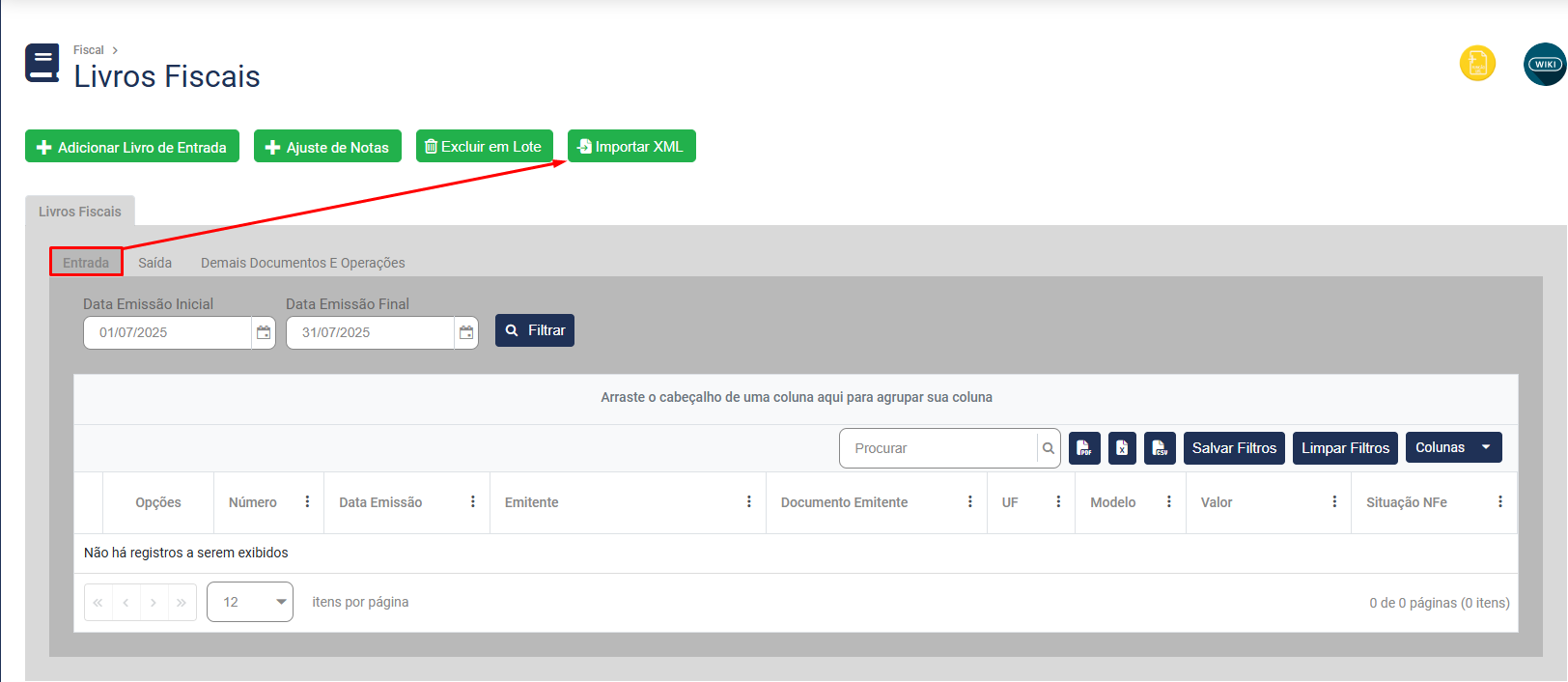Click the Importar XML button
This screenshot has width=1568, height=682.
point(631,146)
